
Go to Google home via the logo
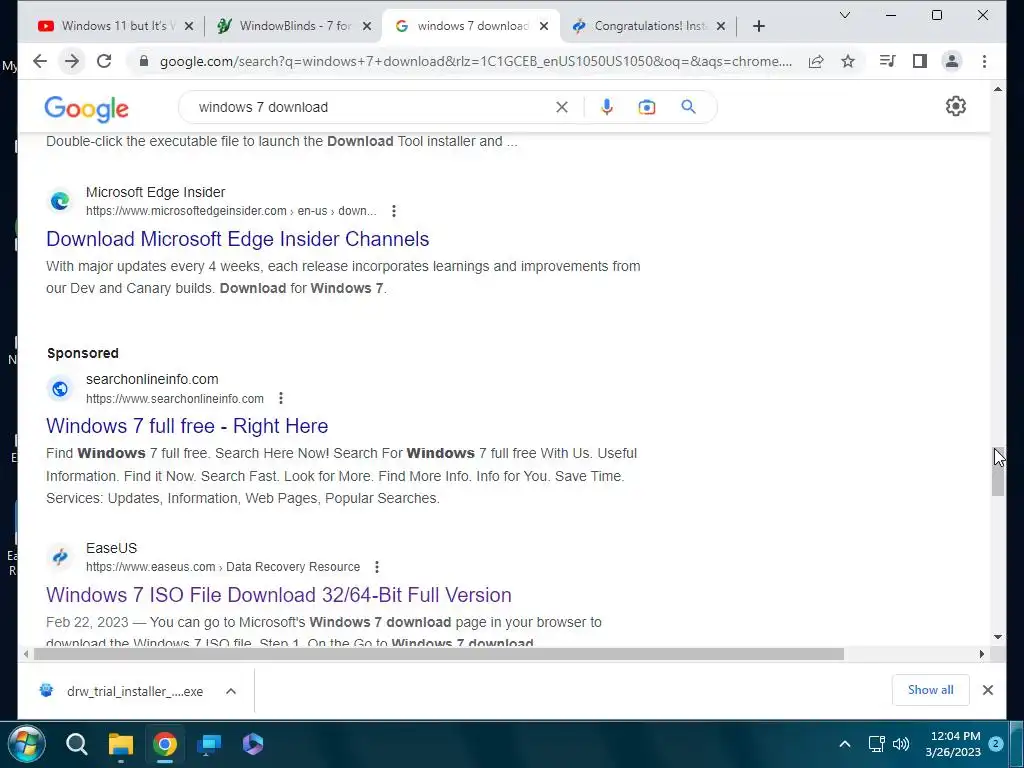(86, 108)
